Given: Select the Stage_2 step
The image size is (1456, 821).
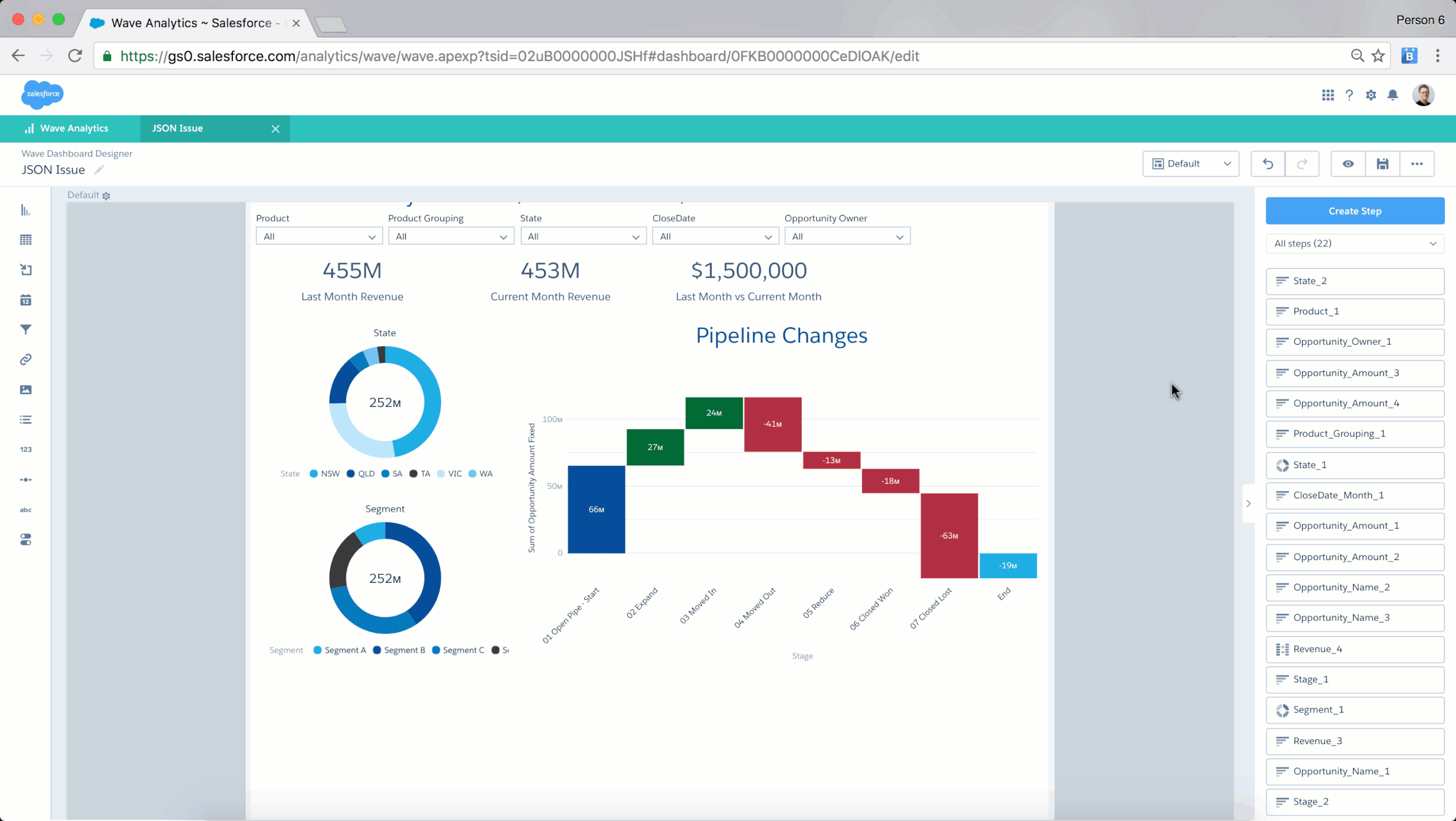Looking at the screenshot, I should 1355,802.
